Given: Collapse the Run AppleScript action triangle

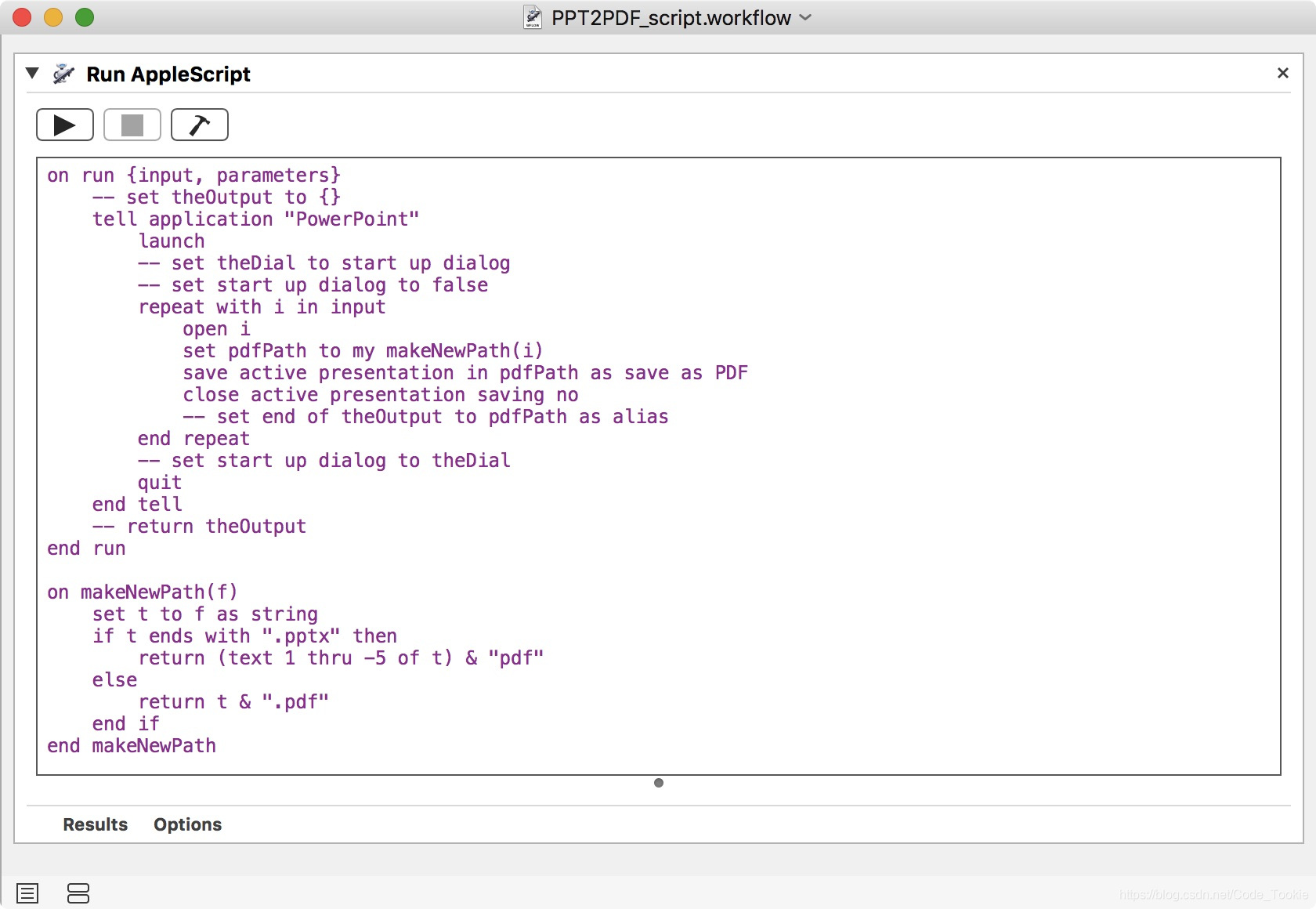Looking at the screenshot, I should point(32,74).
